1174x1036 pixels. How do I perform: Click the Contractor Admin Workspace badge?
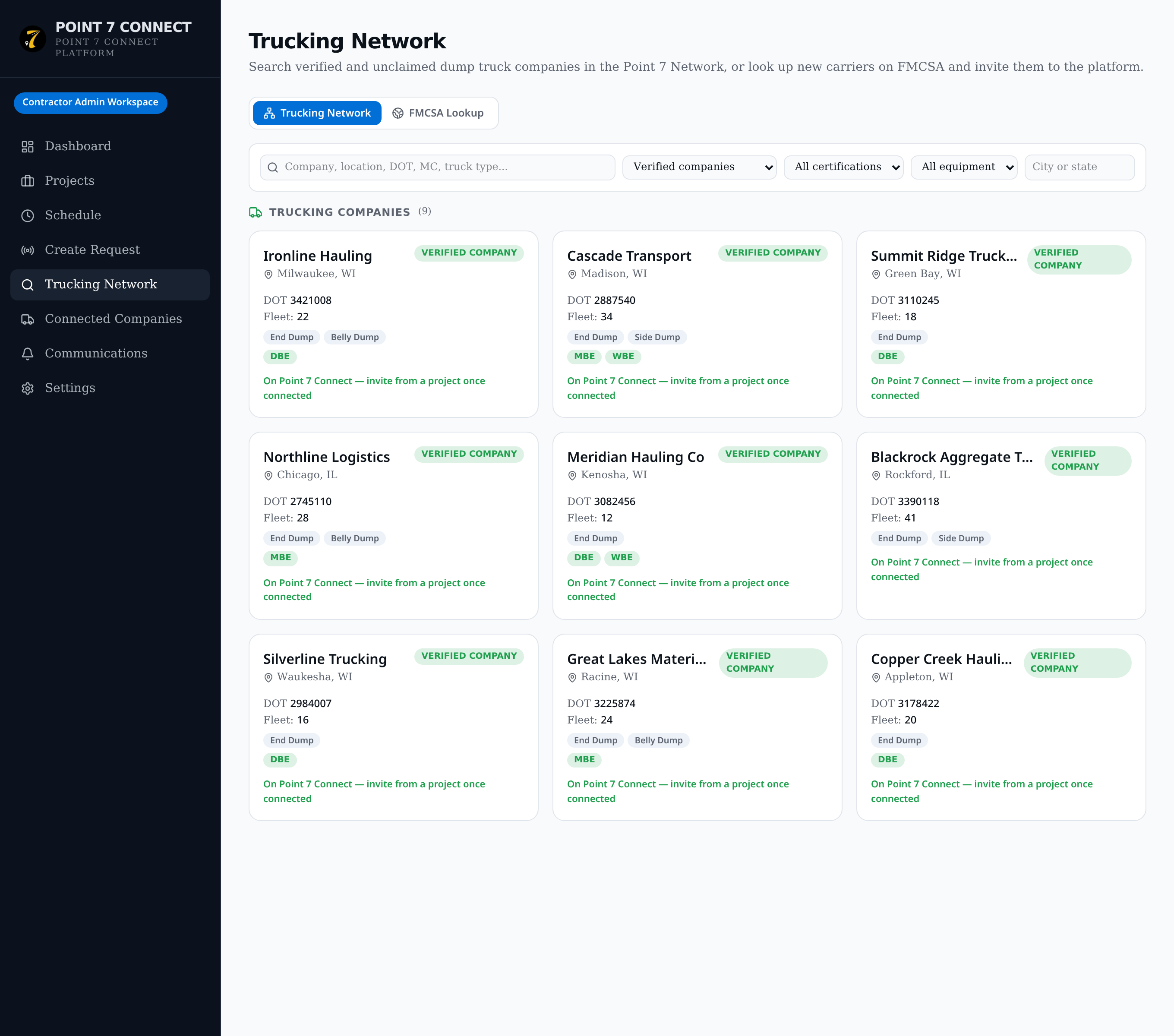90,103
